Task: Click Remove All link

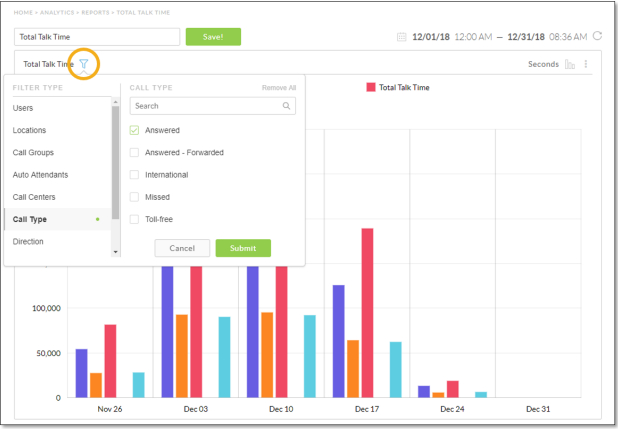Action: (279, 88)
